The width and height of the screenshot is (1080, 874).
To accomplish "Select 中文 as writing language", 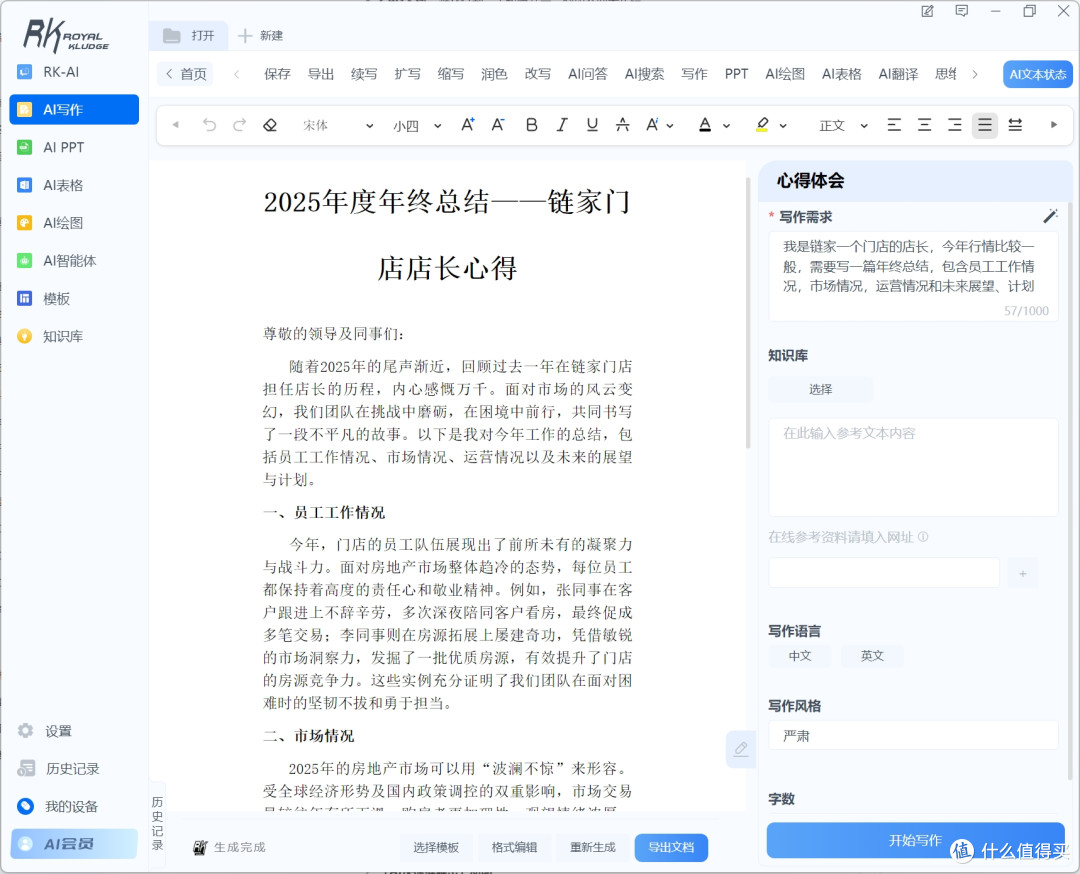I will (800, 656).
